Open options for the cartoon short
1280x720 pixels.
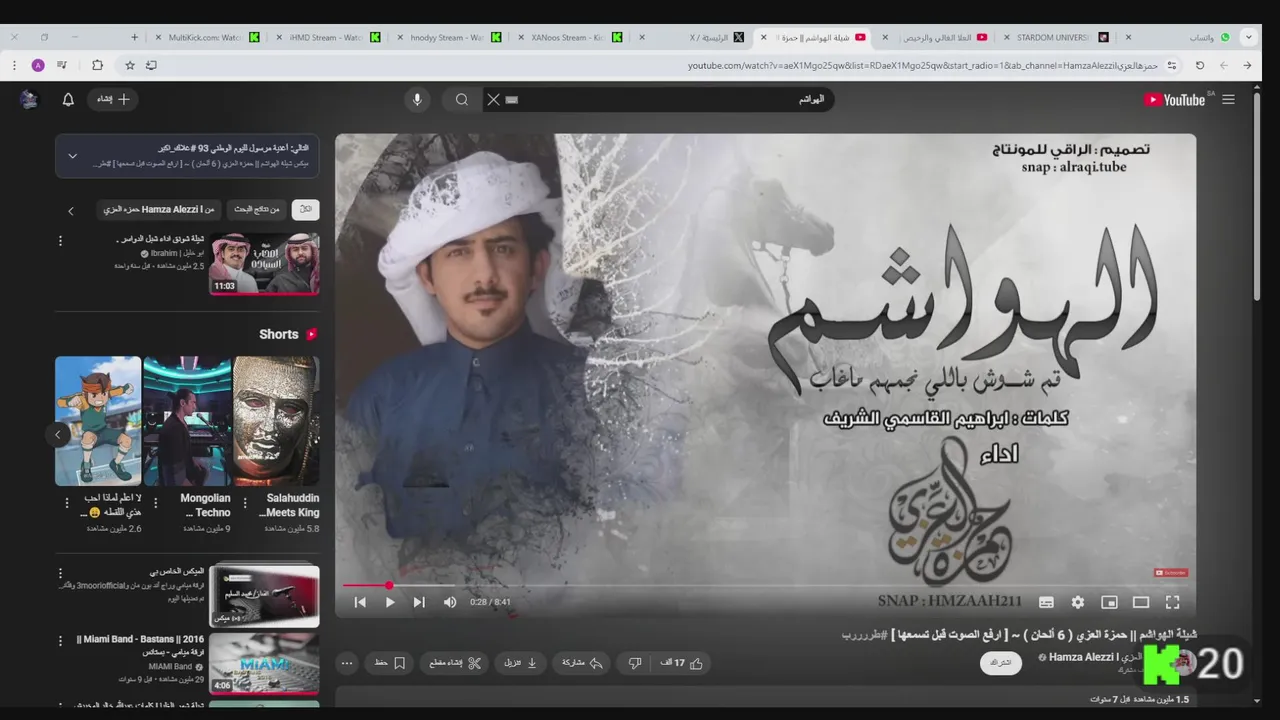67,503
